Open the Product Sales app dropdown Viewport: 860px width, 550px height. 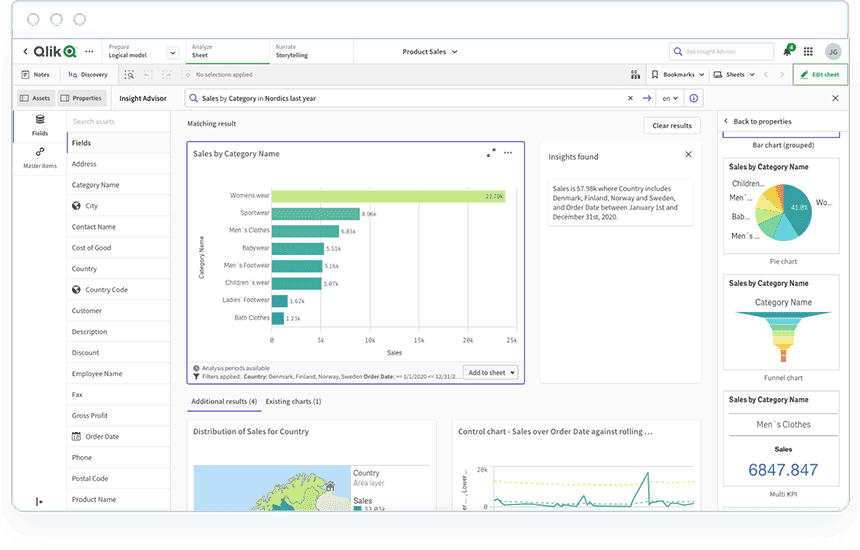(430, 51)
